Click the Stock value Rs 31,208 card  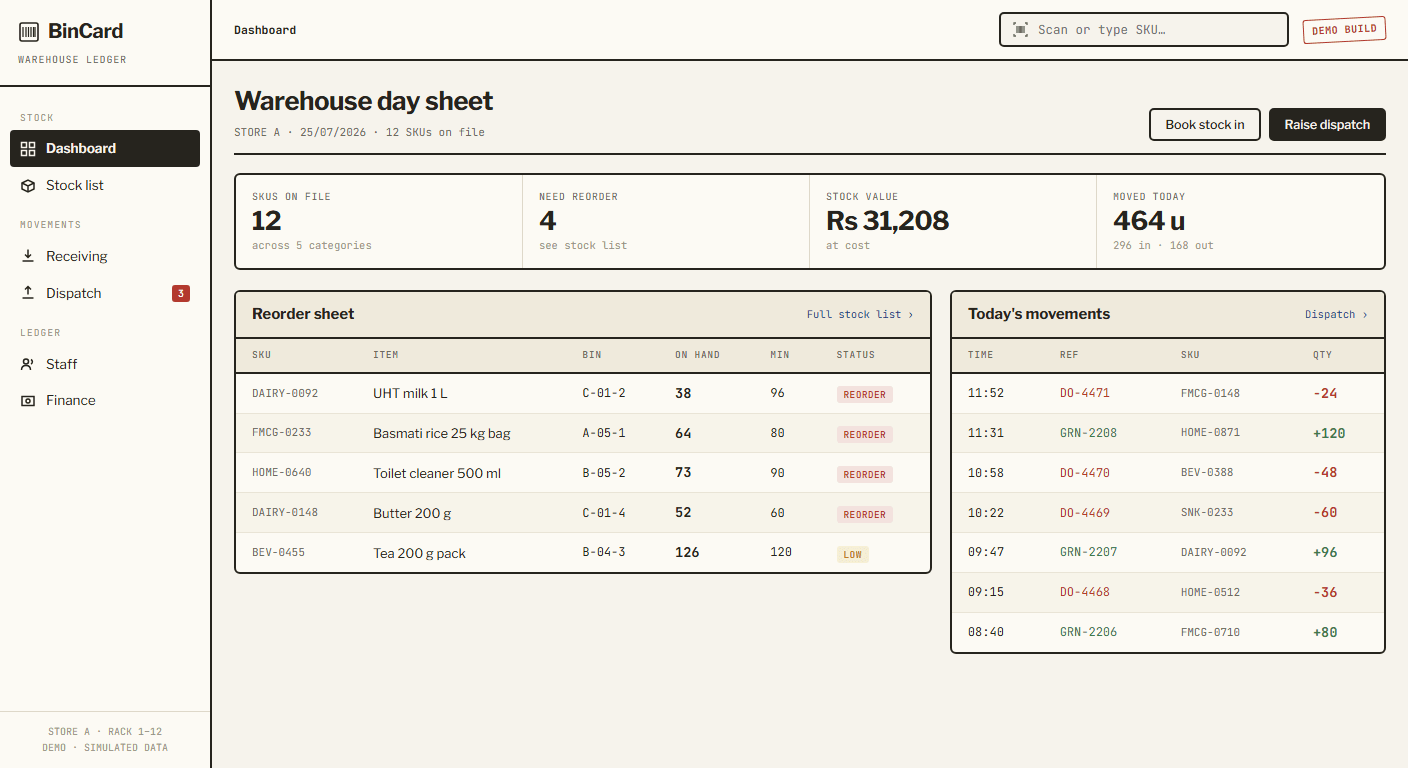point(953,222)
